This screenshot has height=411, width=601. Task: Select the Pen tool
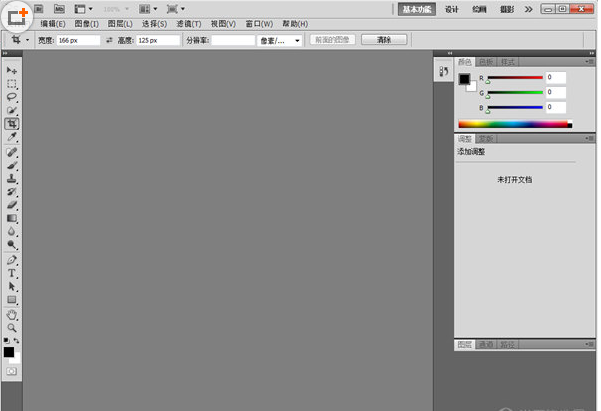[x=11, y=260]
